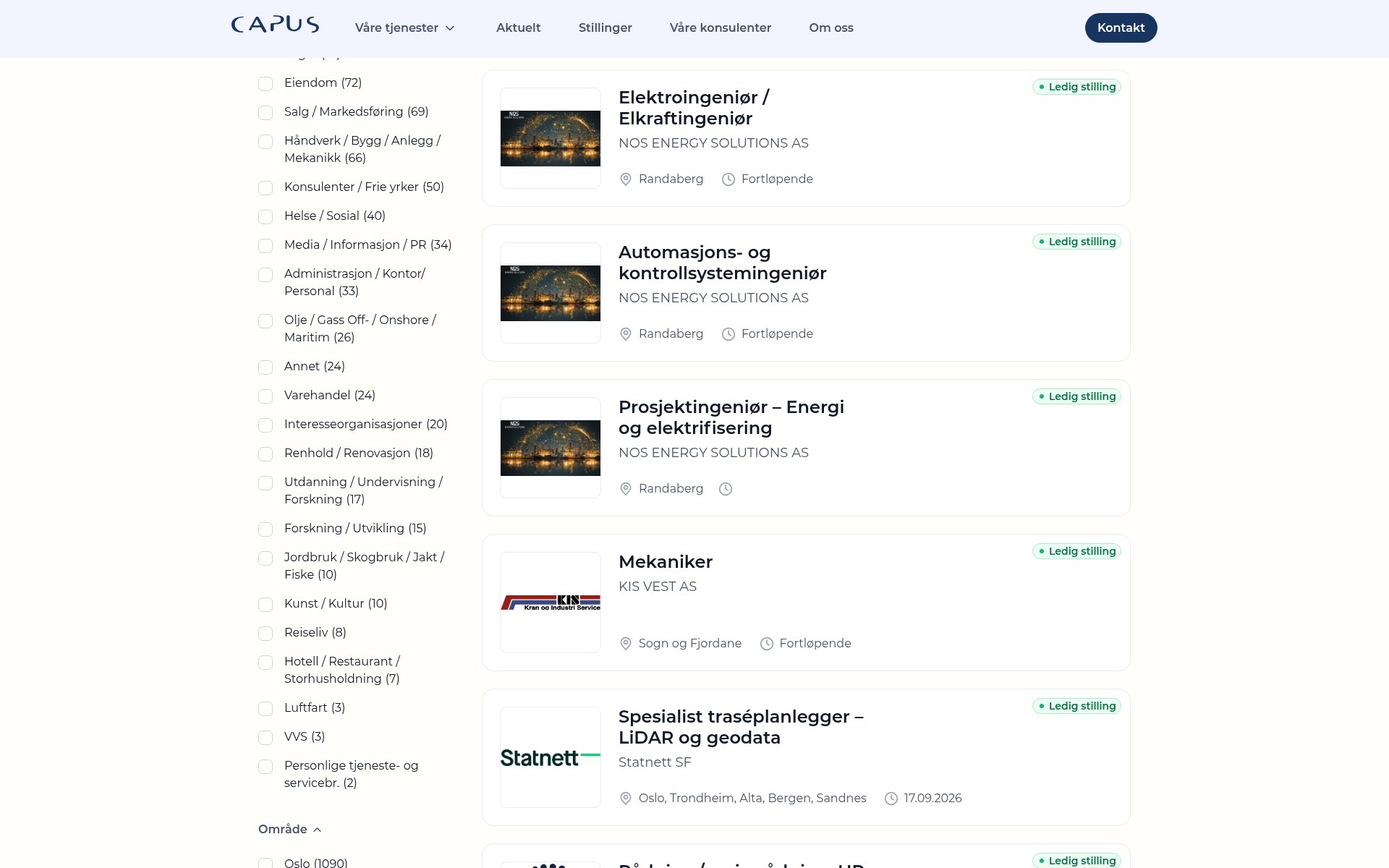Go to the Aktuelt page
The image size is (1389, 868).
pyautogui.click(x=518, y=27)
